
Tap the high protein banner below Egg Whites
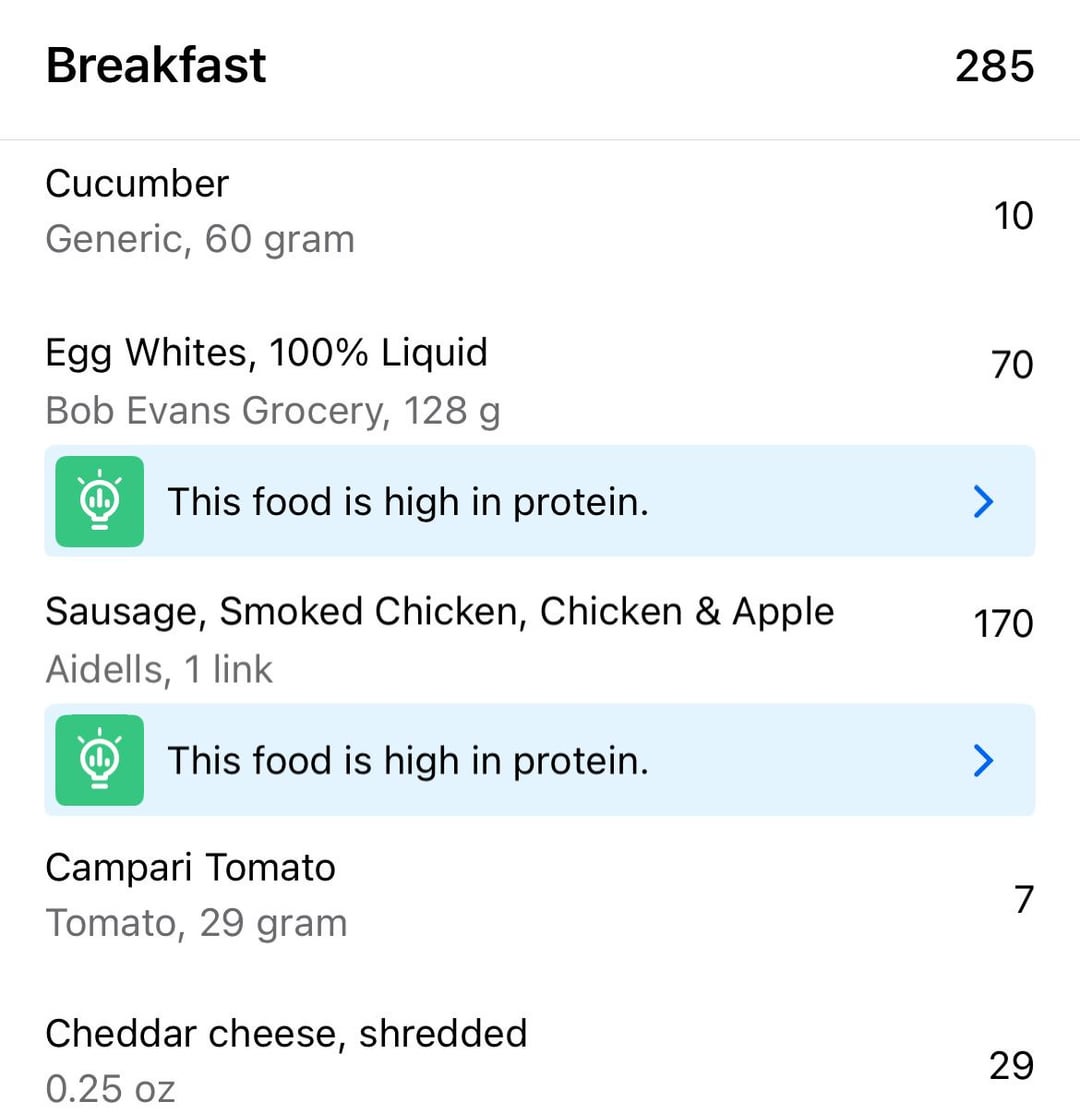540,502
